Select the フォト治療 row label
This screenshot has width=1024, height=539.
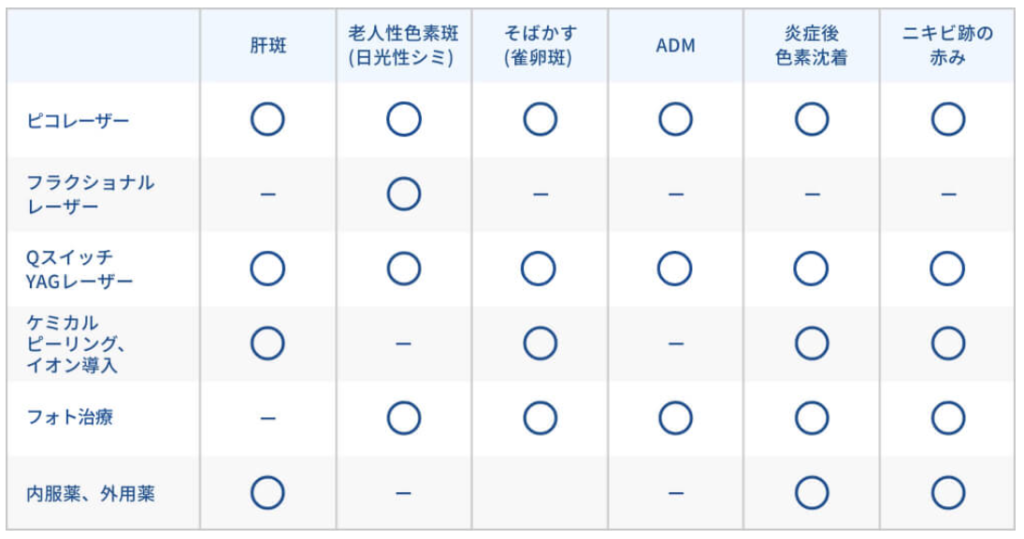click(x=70, y=417)
